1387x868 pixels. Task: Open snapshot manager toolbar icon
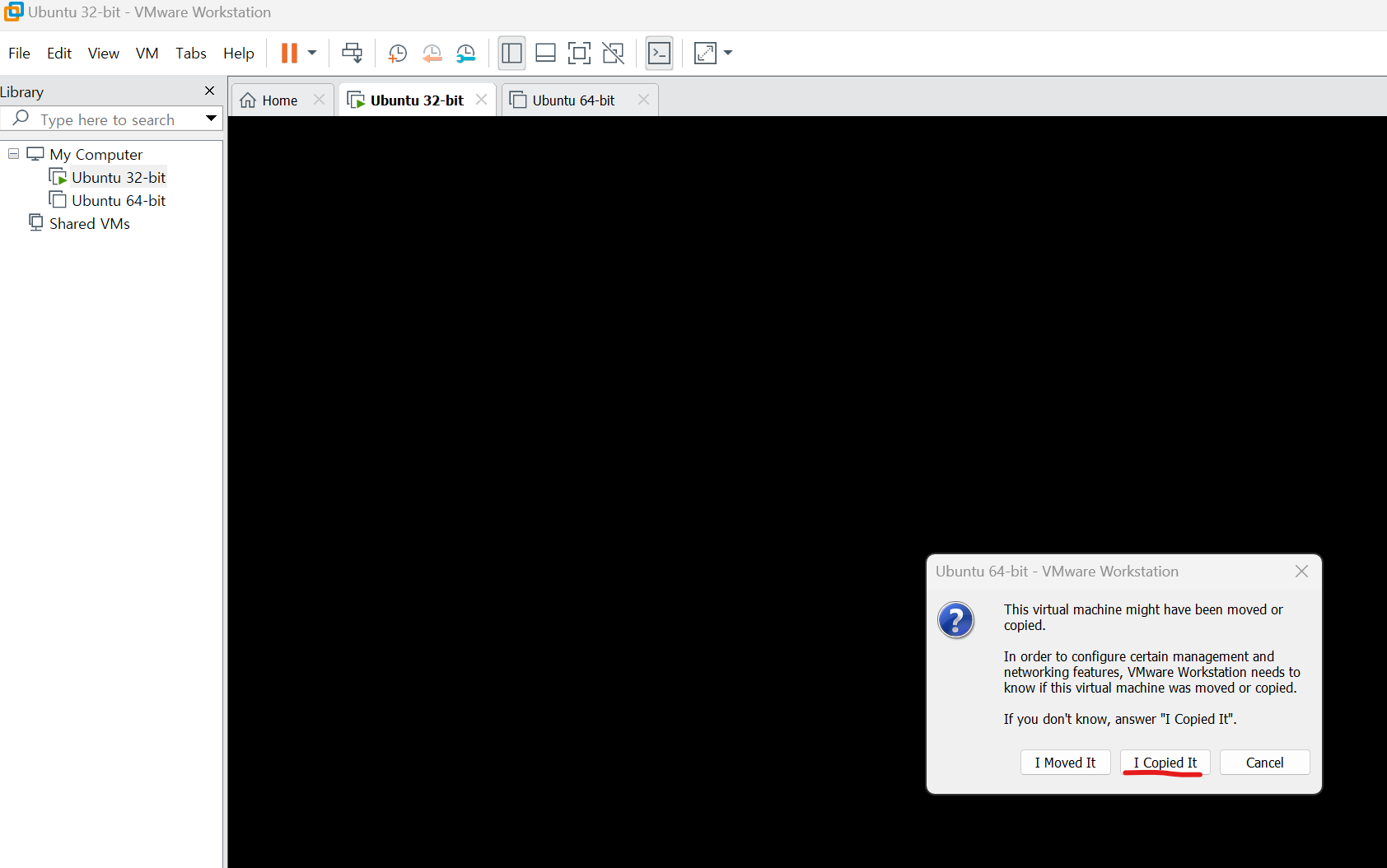(466, 54)
